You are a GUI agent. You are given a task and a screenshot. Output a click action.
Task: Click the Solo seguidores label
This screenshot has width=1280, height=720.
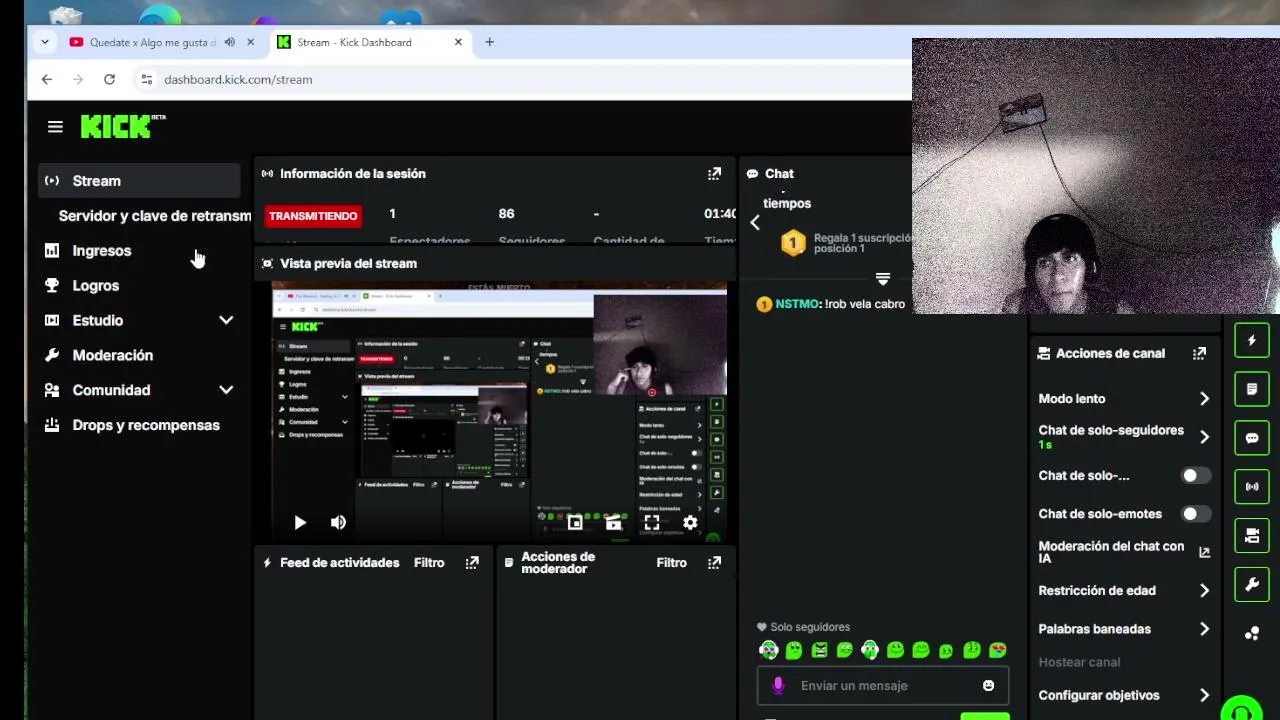coord(803,627)
